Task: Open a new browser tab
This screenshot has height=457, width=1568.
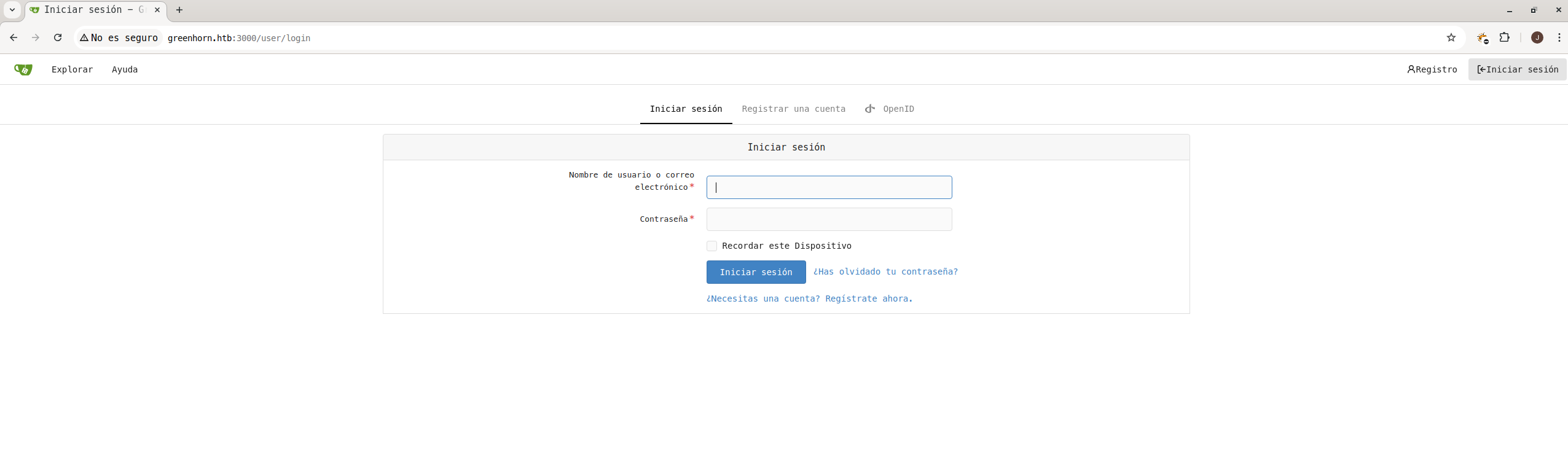Action: coord(179,10)
